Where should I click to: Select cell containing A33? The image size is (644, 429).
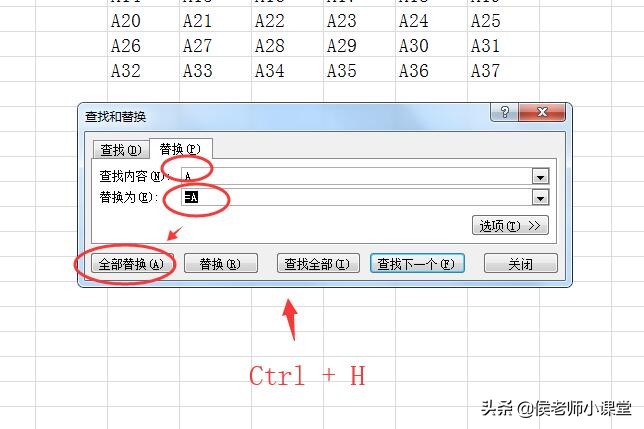[215, 70]
